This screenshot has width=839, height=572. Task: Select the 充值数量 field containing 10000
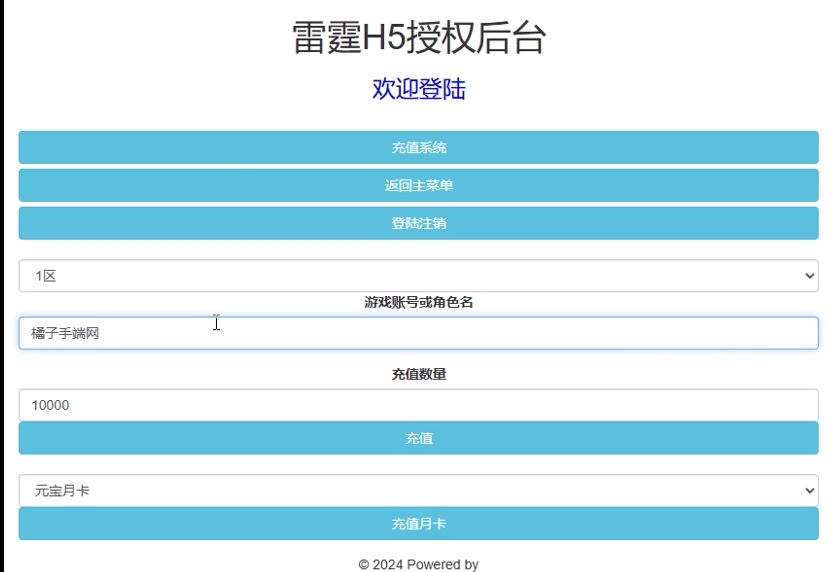[418, 405]
